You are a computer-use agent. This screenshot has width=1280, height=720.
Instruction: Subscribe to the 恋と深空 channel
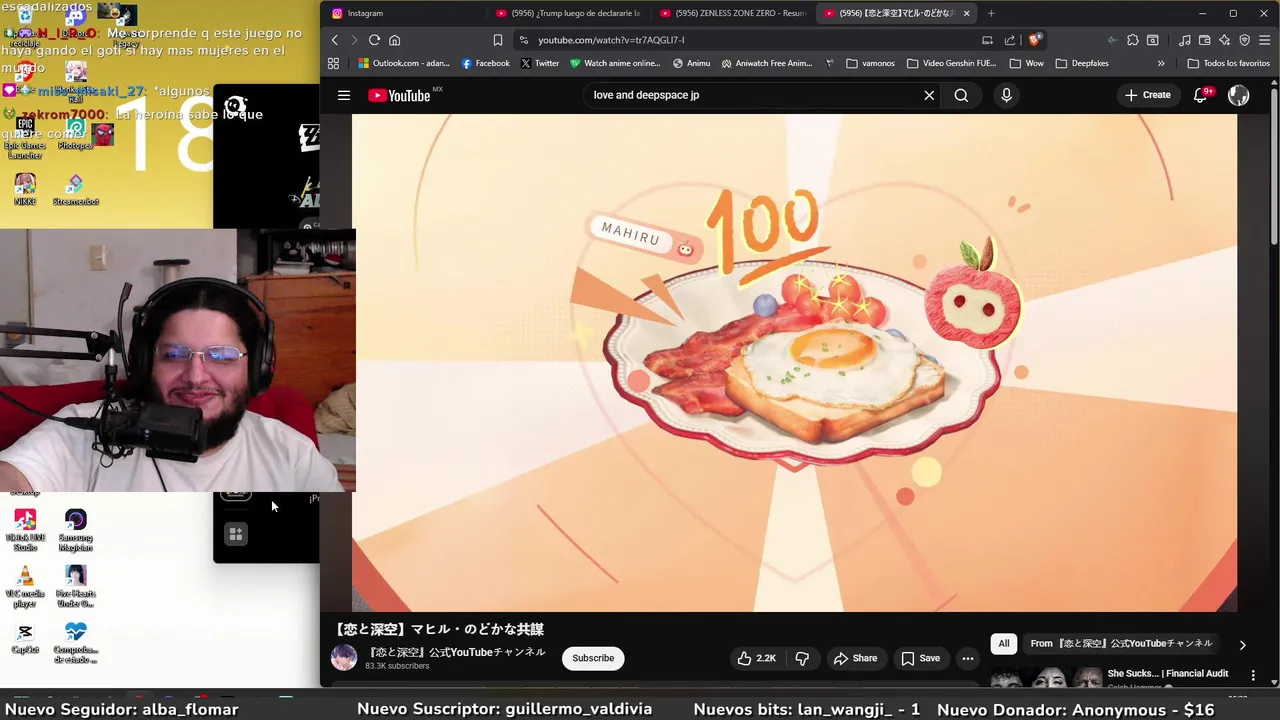(593, 658)
